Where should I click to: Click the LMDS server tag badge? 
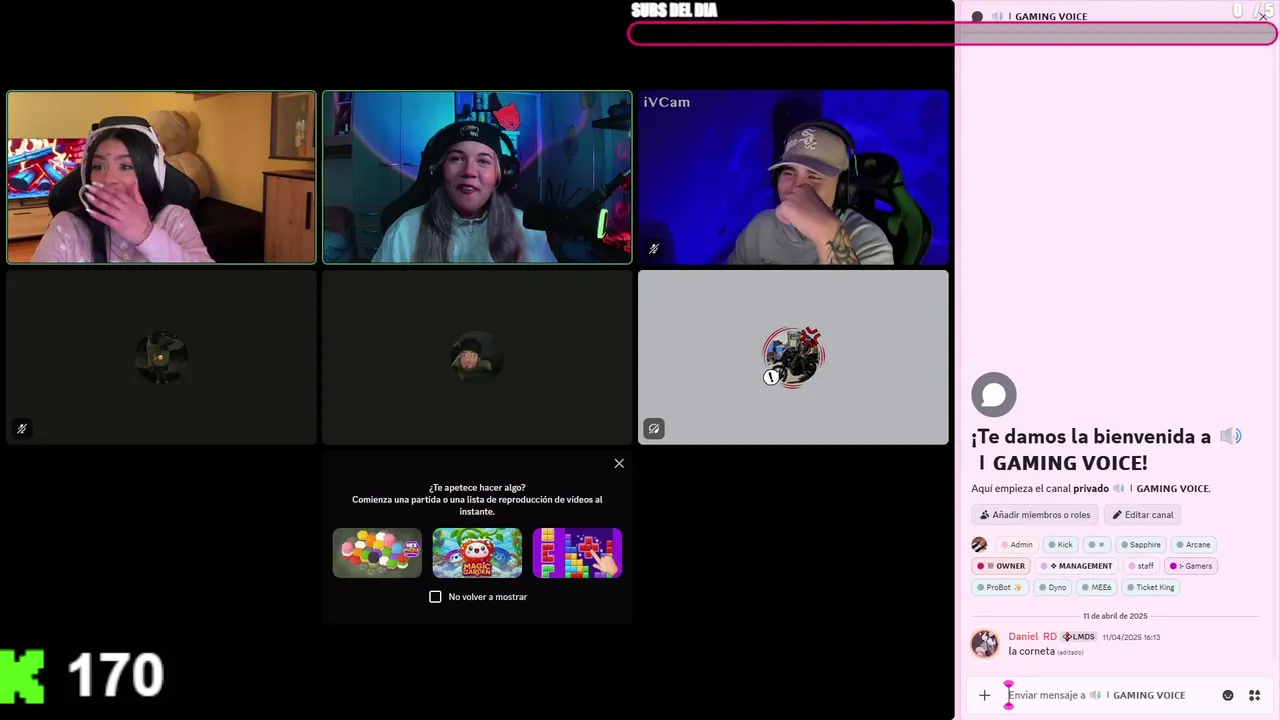tap(1079, 637)
